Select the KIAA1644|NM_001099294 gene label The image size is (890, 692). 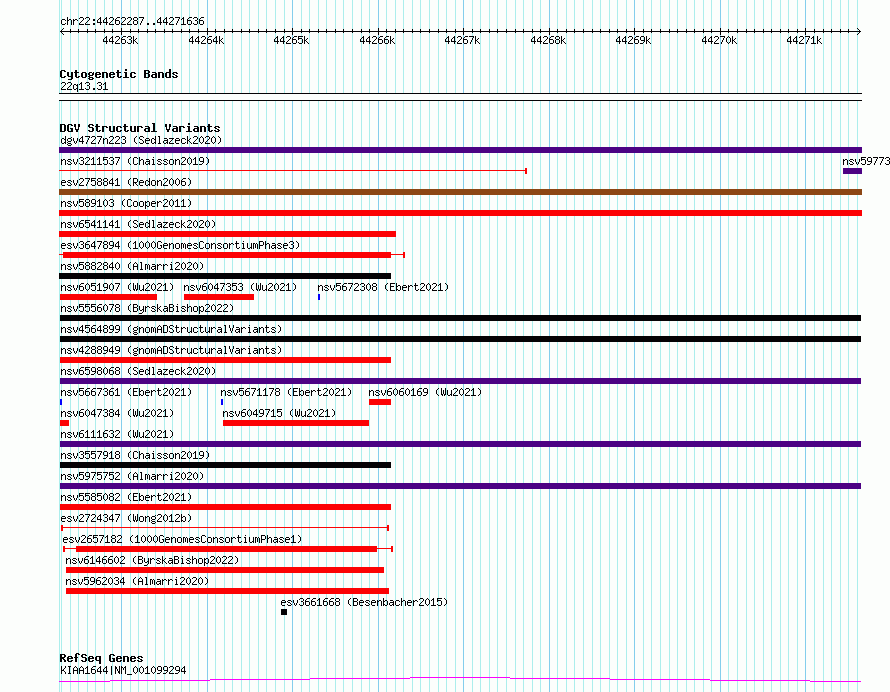tap(123, 670)
